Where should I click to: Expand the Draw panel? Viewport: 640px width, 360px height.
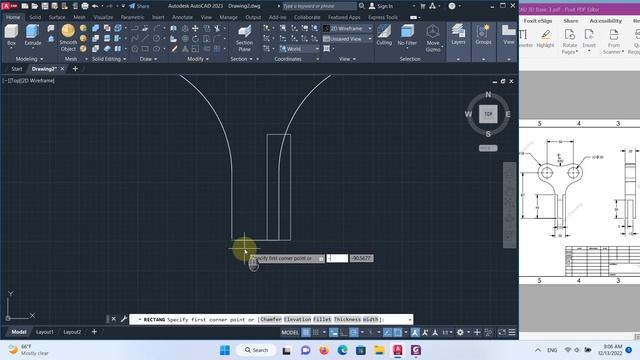148,59
